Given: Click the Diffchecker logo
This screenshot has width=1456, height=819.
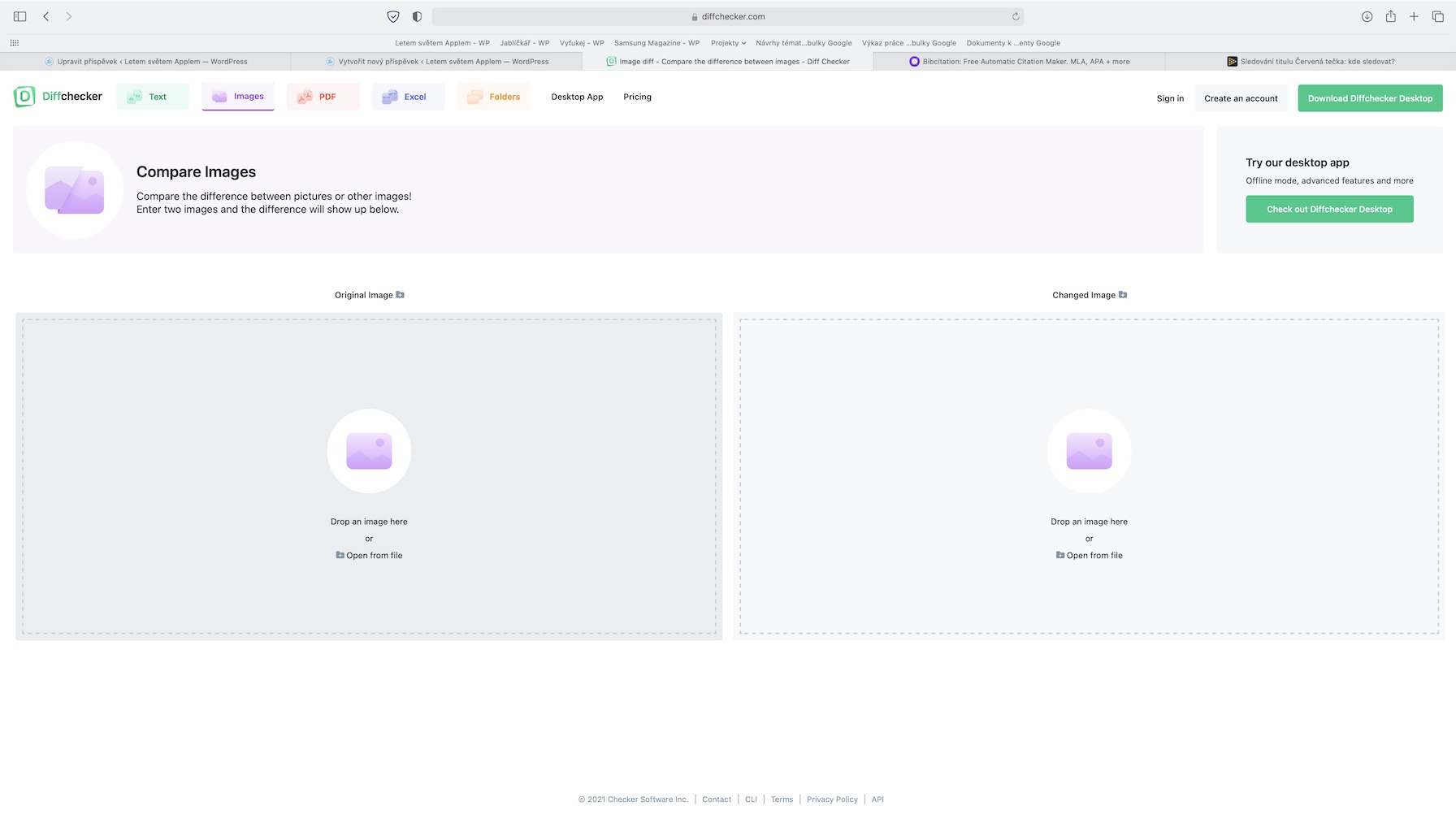Looking at the screenshot, I should click(x=58, y=97).
